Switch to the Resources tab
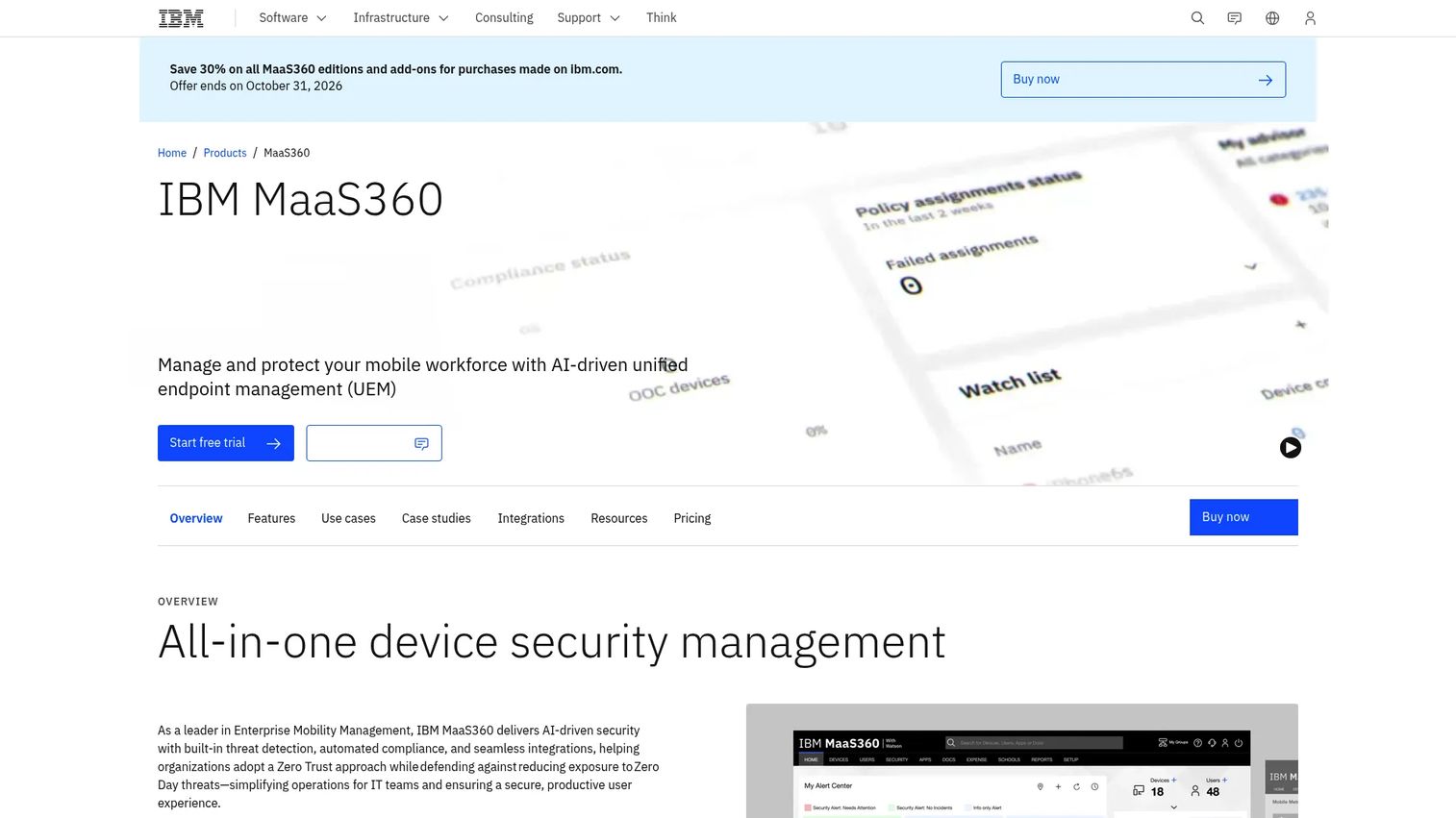 (x=619, y=518)
